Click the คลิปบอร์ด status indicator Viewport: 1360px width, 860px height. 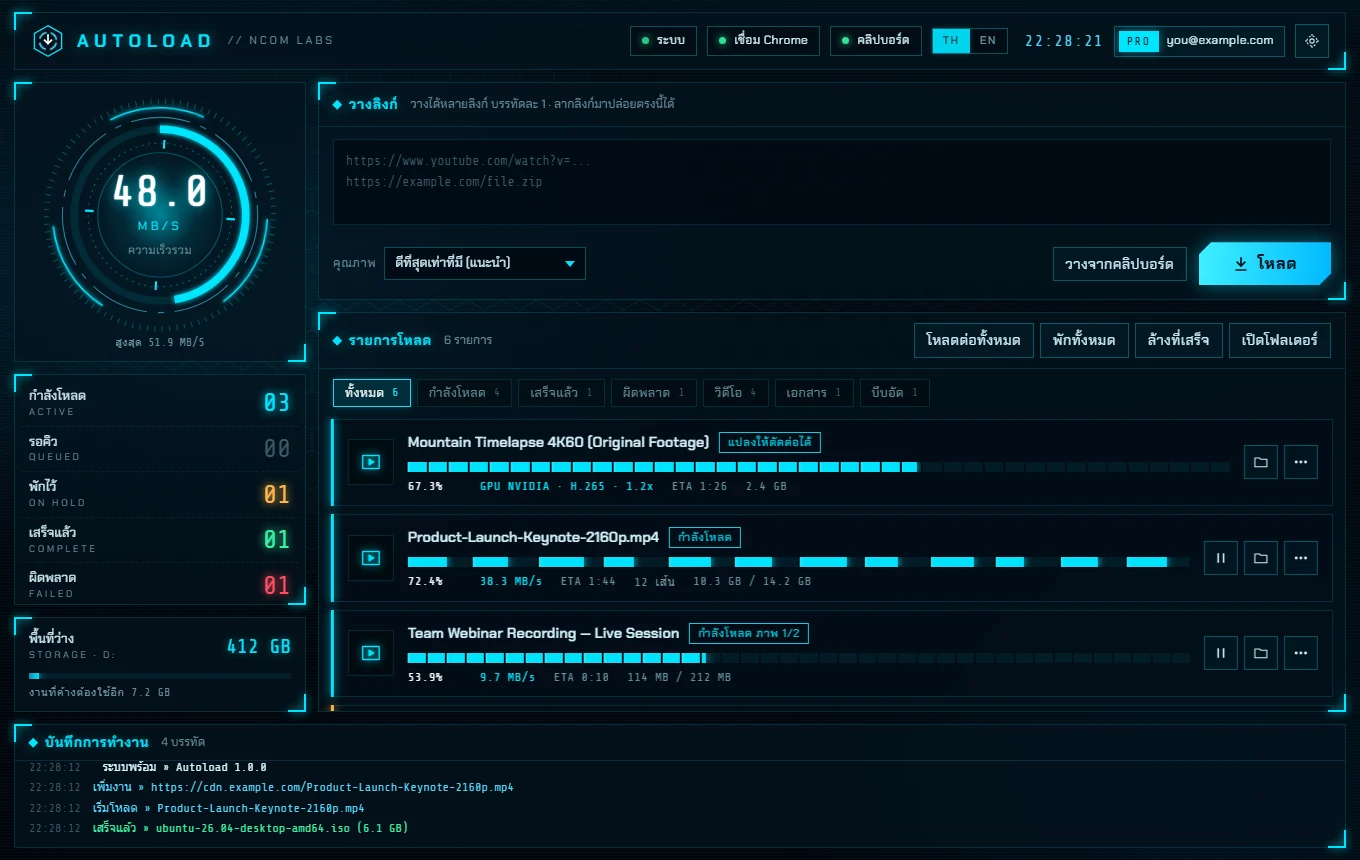[876, 41]
